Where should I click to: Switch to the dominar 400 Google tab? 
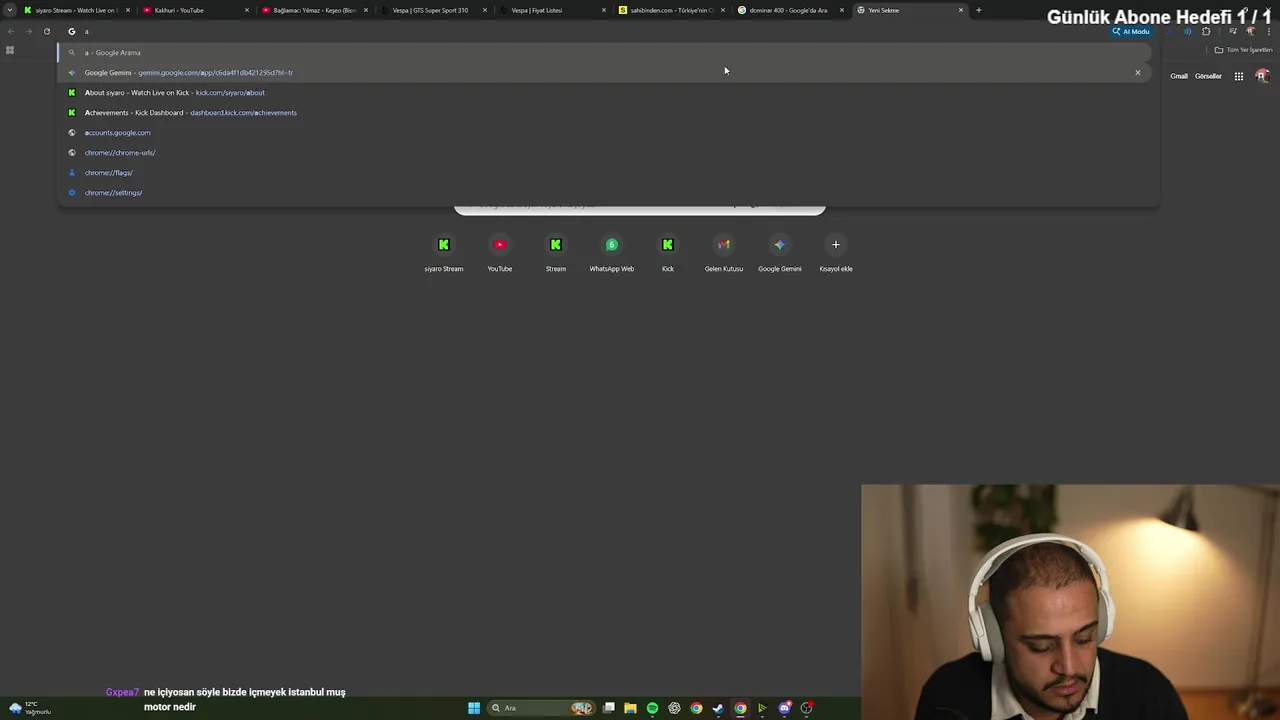tap(790, 10)
